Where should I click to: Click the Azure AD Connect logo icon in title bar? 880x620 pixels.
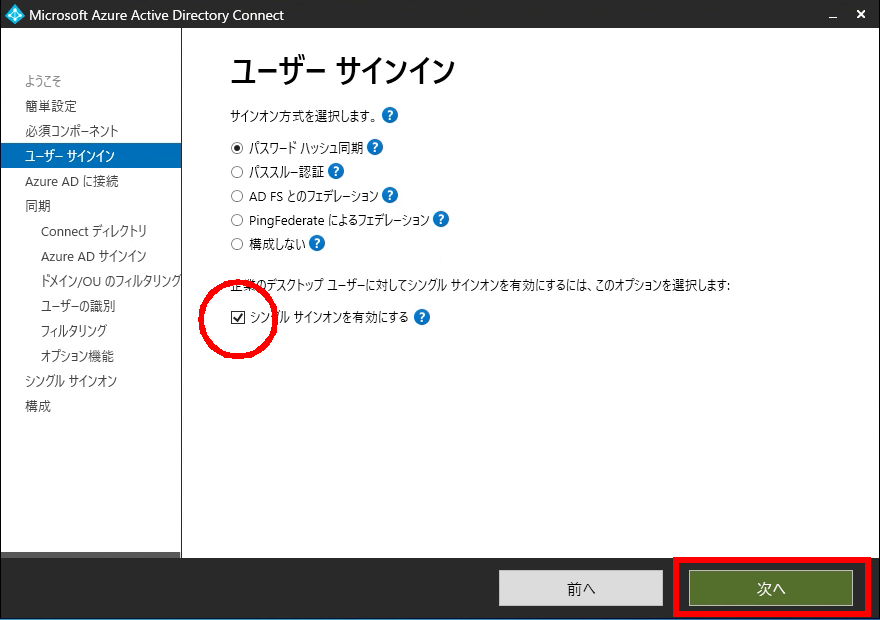pos(15,15)
